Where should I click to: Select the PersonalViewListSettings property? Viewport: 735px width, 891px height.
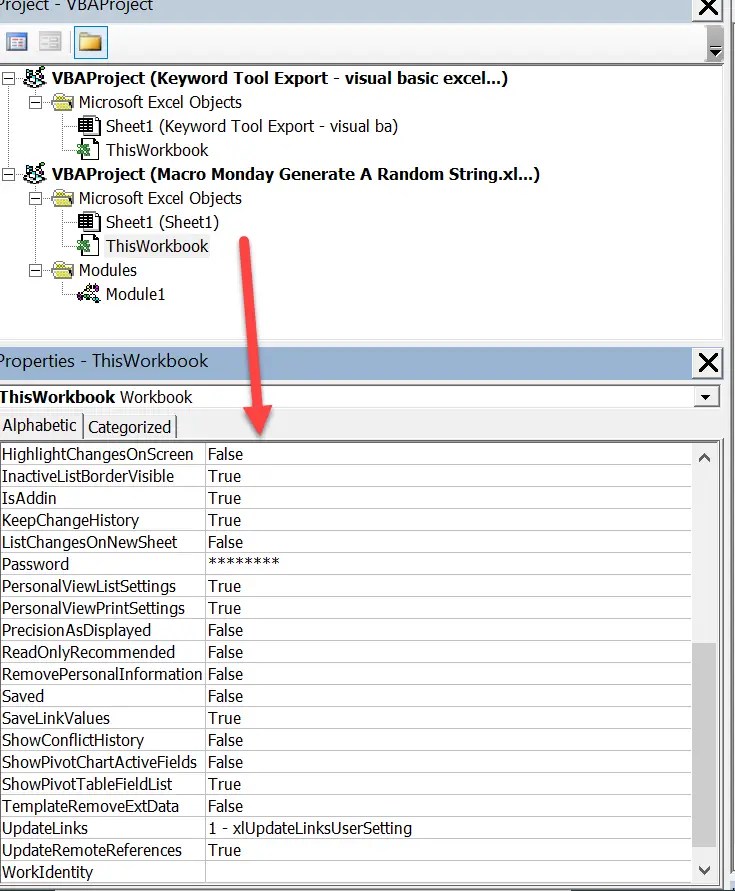coord(89,586)
